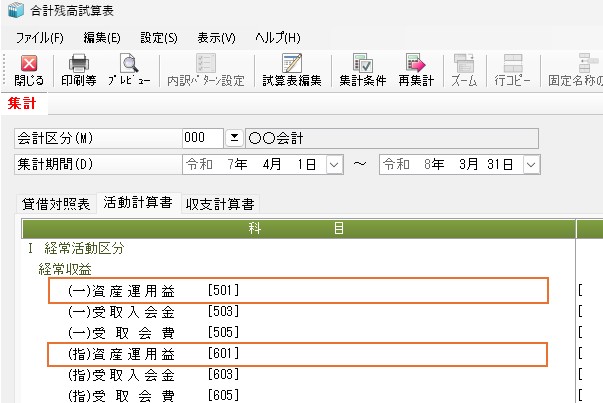Select the 集計 tab
603x403 pixels.
click(21, 103)
